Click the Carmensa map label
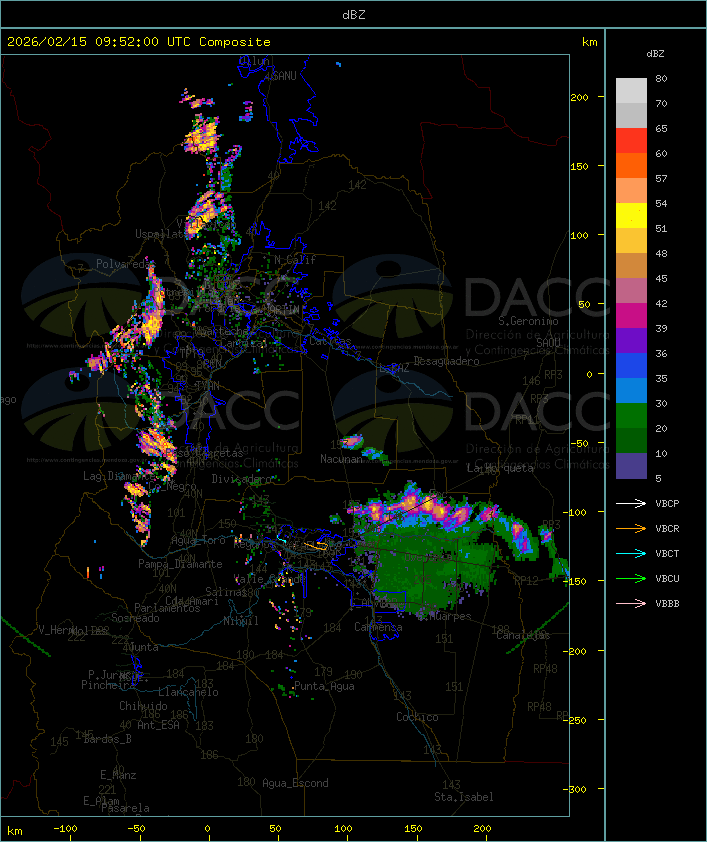Viewport: 707px width, 842px height. (378, 627)
